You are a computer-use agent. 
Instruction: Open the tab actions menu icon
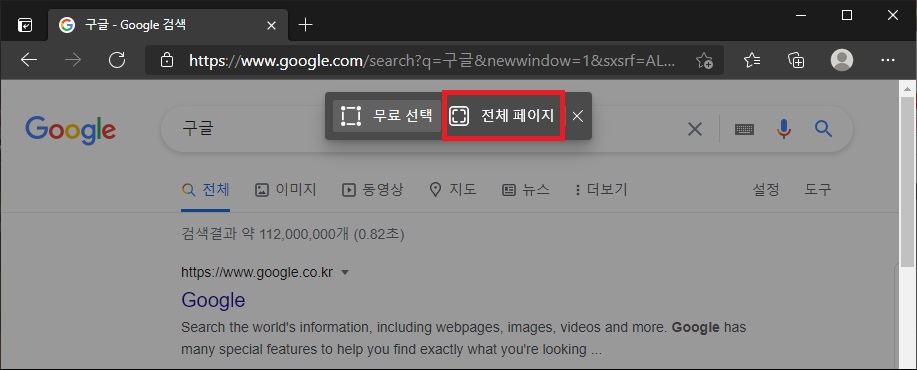25,25
